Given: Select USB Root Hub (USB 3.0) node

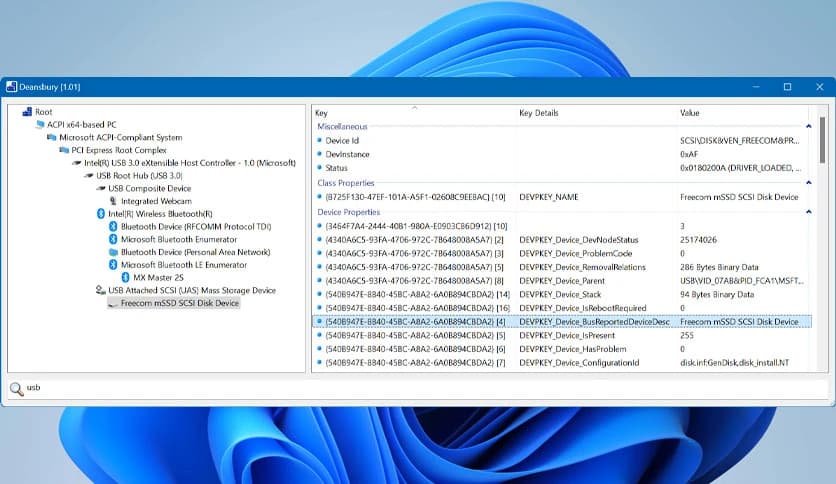Looking at the screenshot, I should tap(139, 176).
